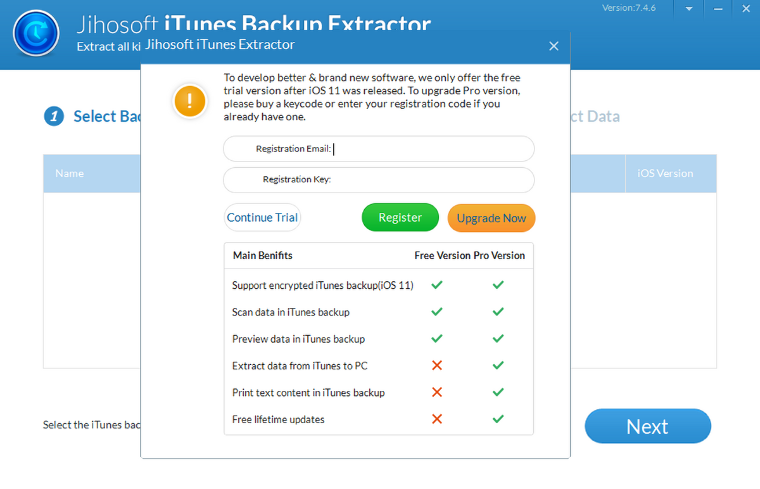Viewport: 760px width, 489px height.
Task: Click Free Version red X for Extract data row
Action: tap(437, 365)
